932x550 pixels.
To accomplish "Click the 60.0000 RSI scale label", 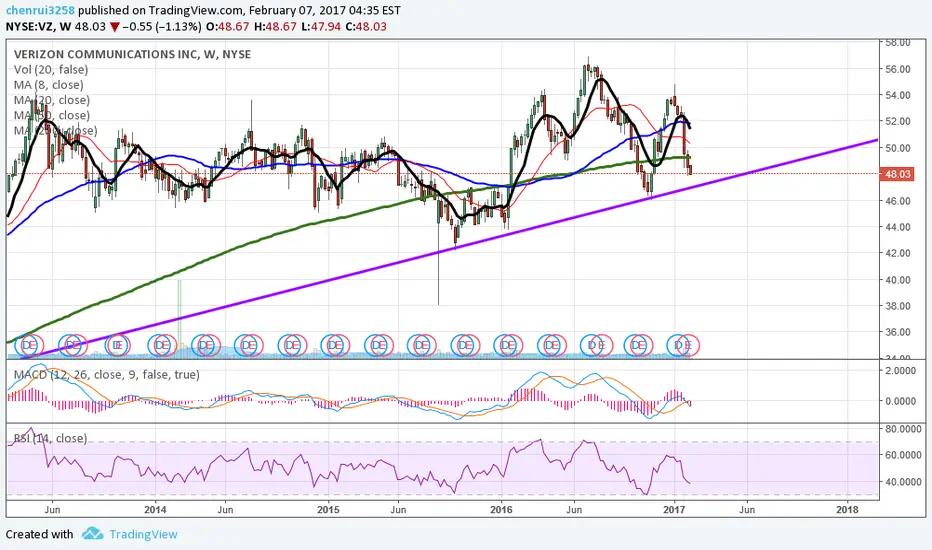I will pyautogui.click(x=903, y=455).
